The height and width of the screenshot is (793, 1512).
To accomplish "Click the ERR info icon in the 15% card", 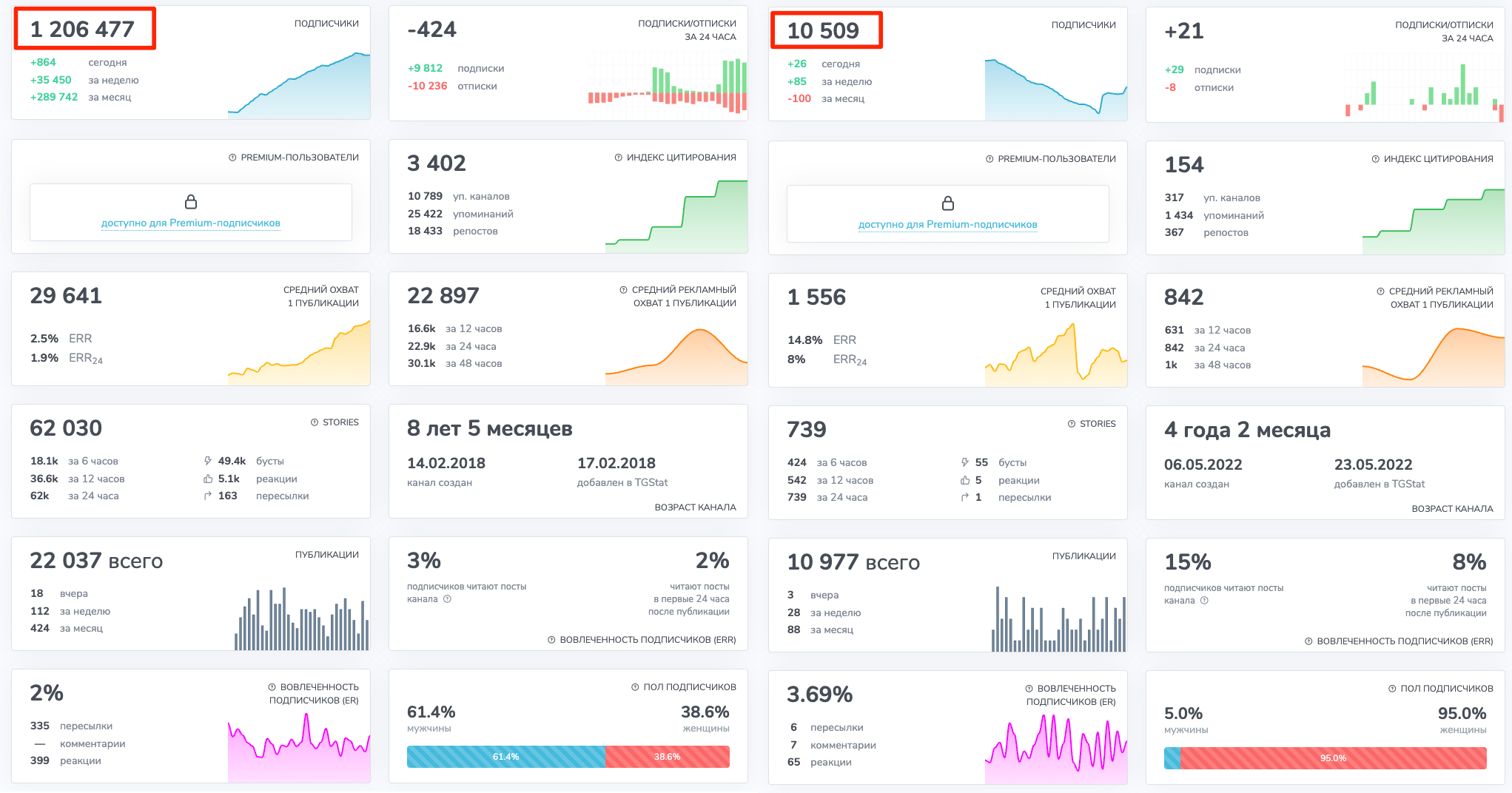I will 1308,641.
